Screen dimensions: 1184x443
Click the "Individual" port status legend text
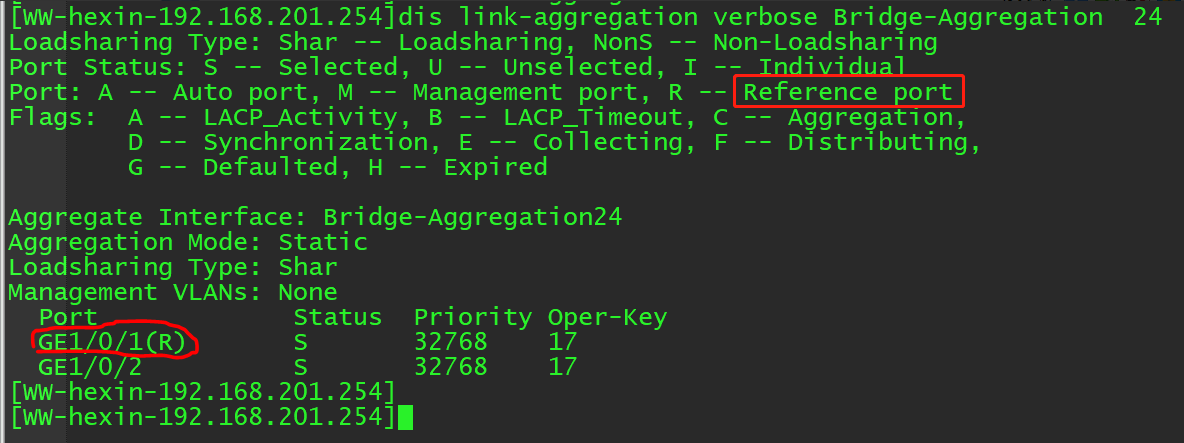tap(832, 68)
